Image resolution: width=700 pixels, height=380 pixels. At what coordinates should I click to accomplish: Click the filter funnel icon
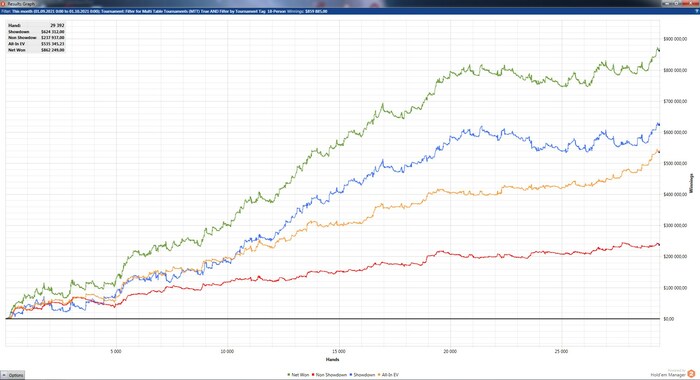click(x=697, y=11)
